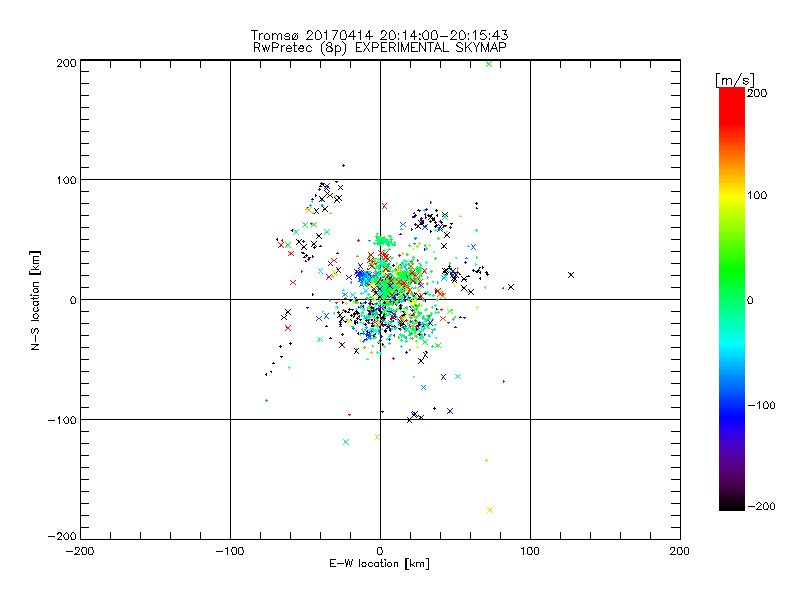Image resolution: width=800 pixels, height=600 pixels.
Task: Click the 'N-S location [km]' axis label
Action: (35, 301)
